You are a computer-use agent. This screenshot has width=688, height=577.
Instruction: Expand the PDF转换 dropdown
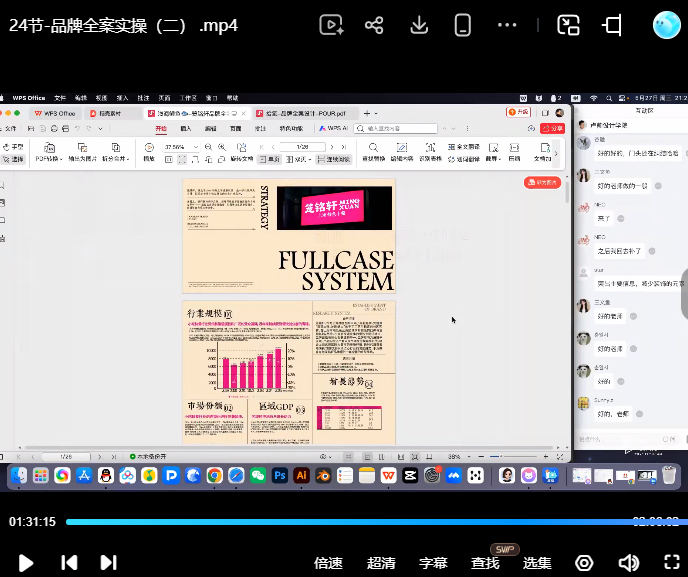(x=49, y=152)
